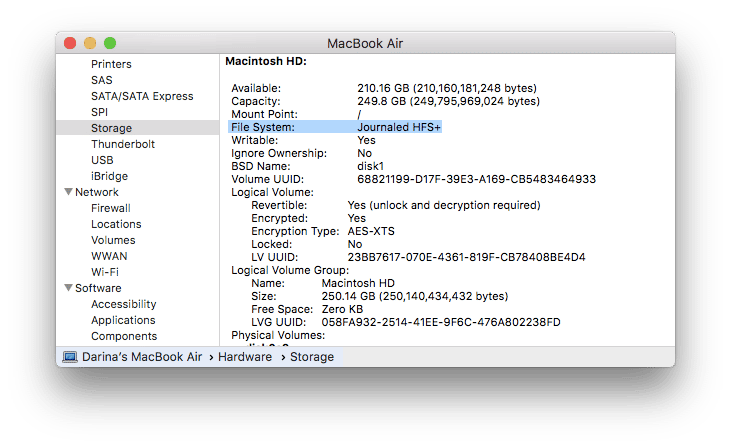Screen dimensions: 731x447
Task: Click the Logical Volume label
Action: point(272,193)
